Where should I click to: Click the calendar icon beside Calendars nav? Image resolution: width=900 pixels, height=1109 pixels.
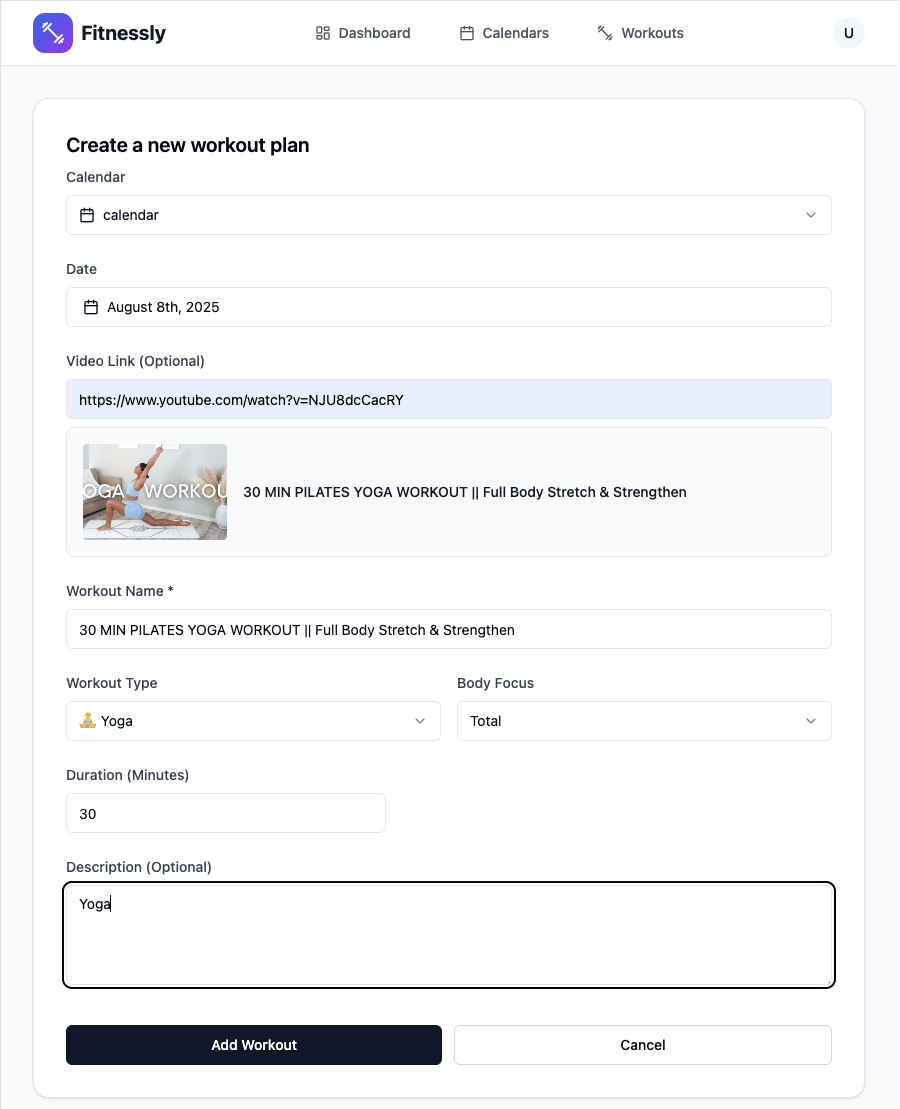[x=466, y=32]
